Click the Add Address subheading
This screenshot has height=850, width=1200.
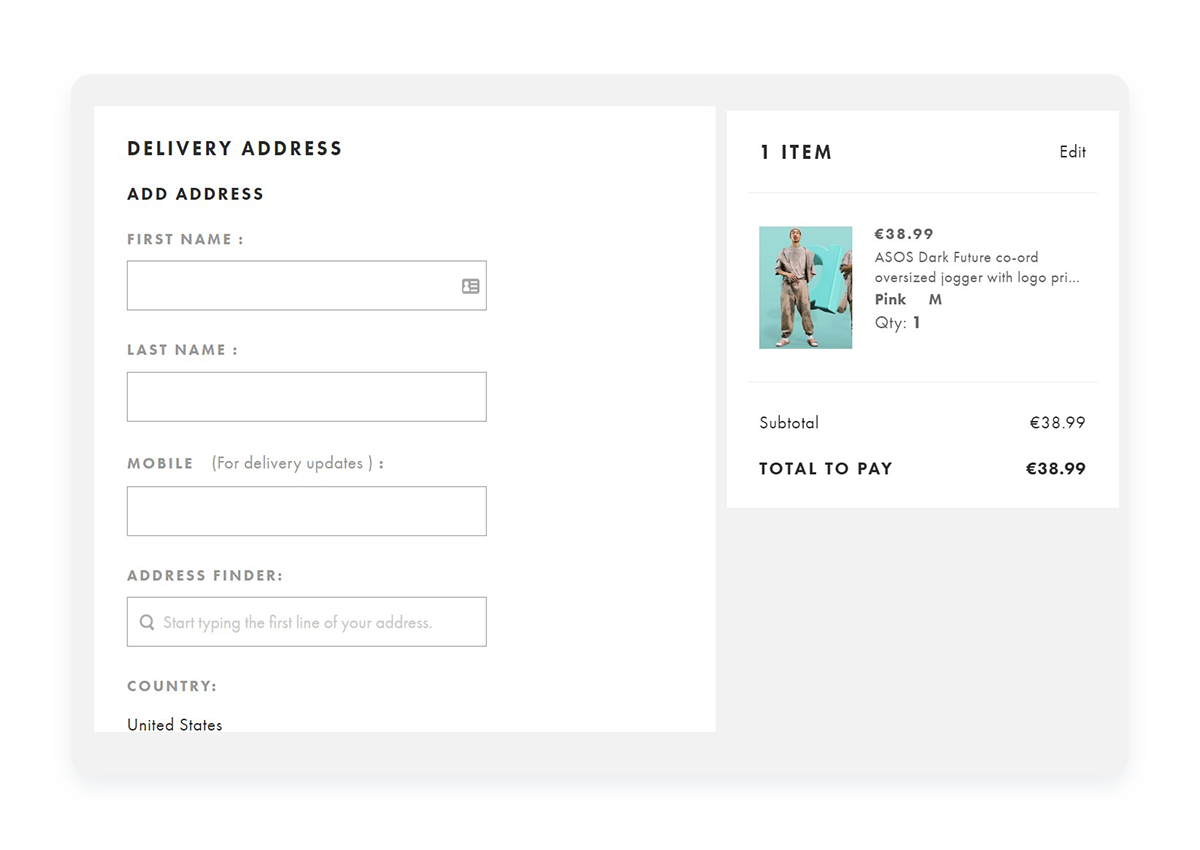click(196, 194)
